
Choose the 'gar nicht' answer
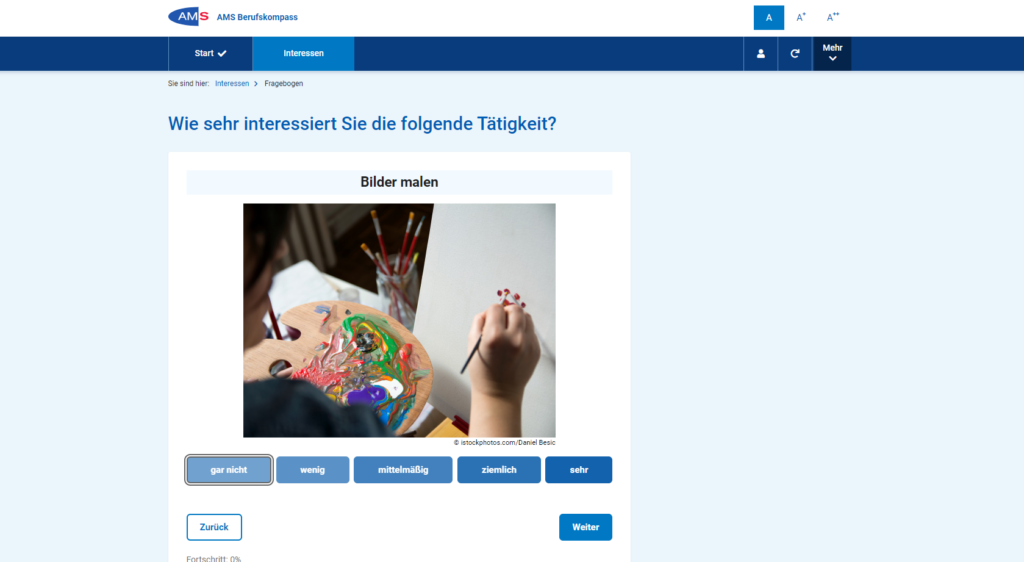pyautogui.click(x=229, y=470)
